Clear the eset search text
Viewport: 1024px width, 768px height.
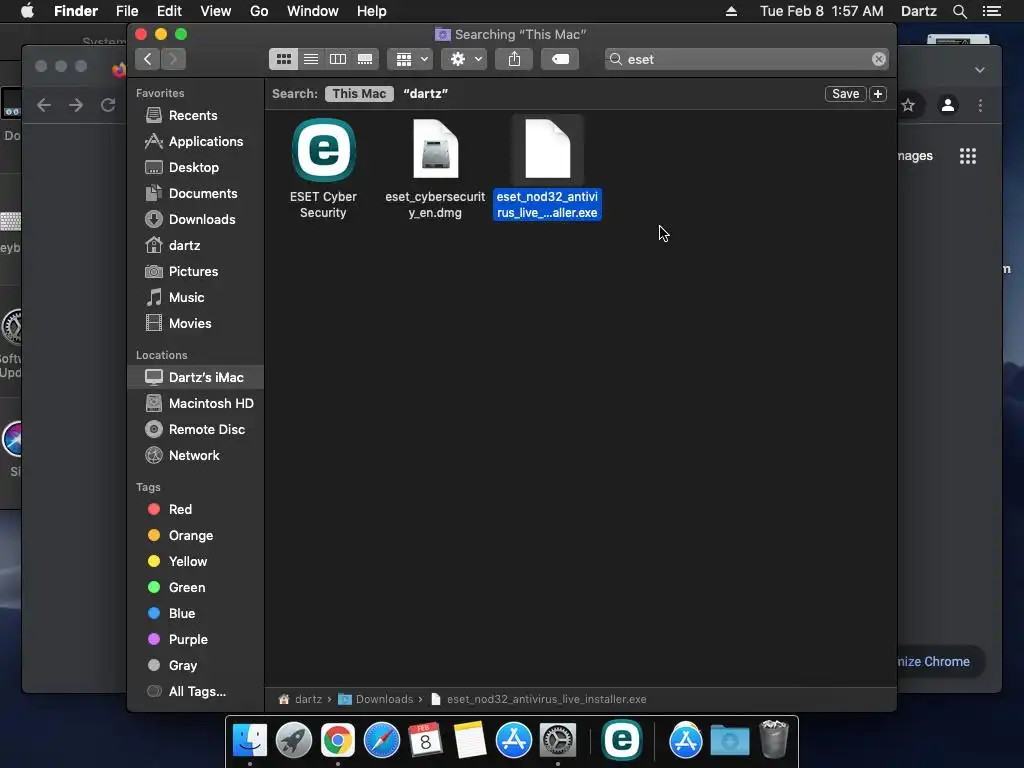pyautogui.click(x=879, y=59)
